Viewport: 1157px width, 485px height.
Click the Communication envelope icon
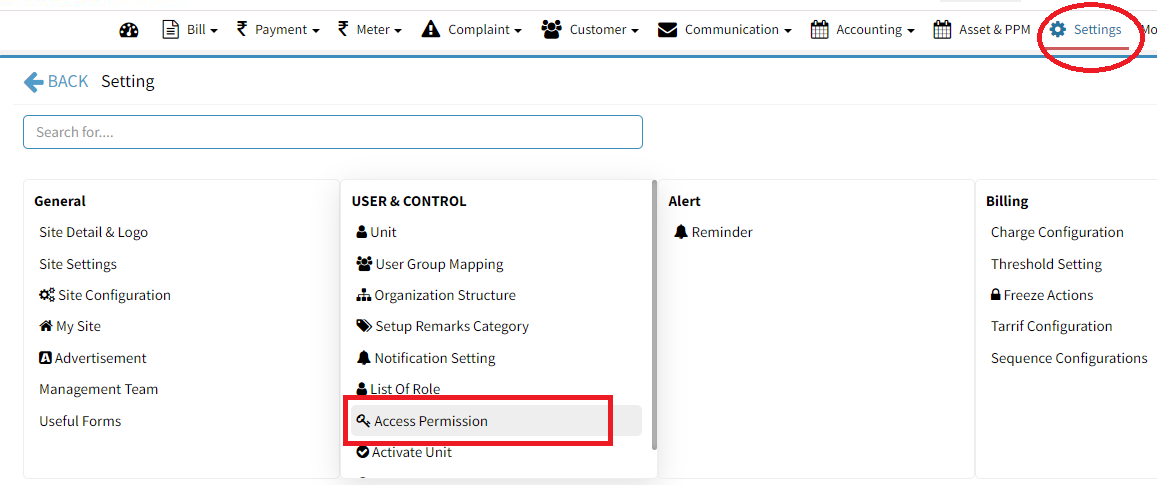(667, 30)
